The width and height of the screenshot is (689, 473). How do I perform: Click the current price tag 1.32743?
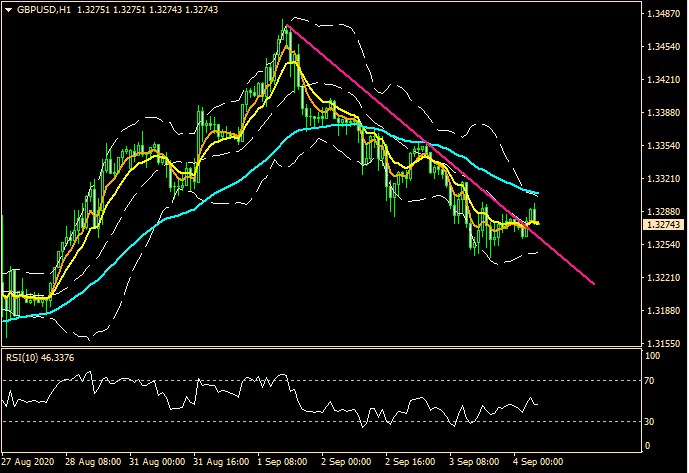(x=664, y=225)
